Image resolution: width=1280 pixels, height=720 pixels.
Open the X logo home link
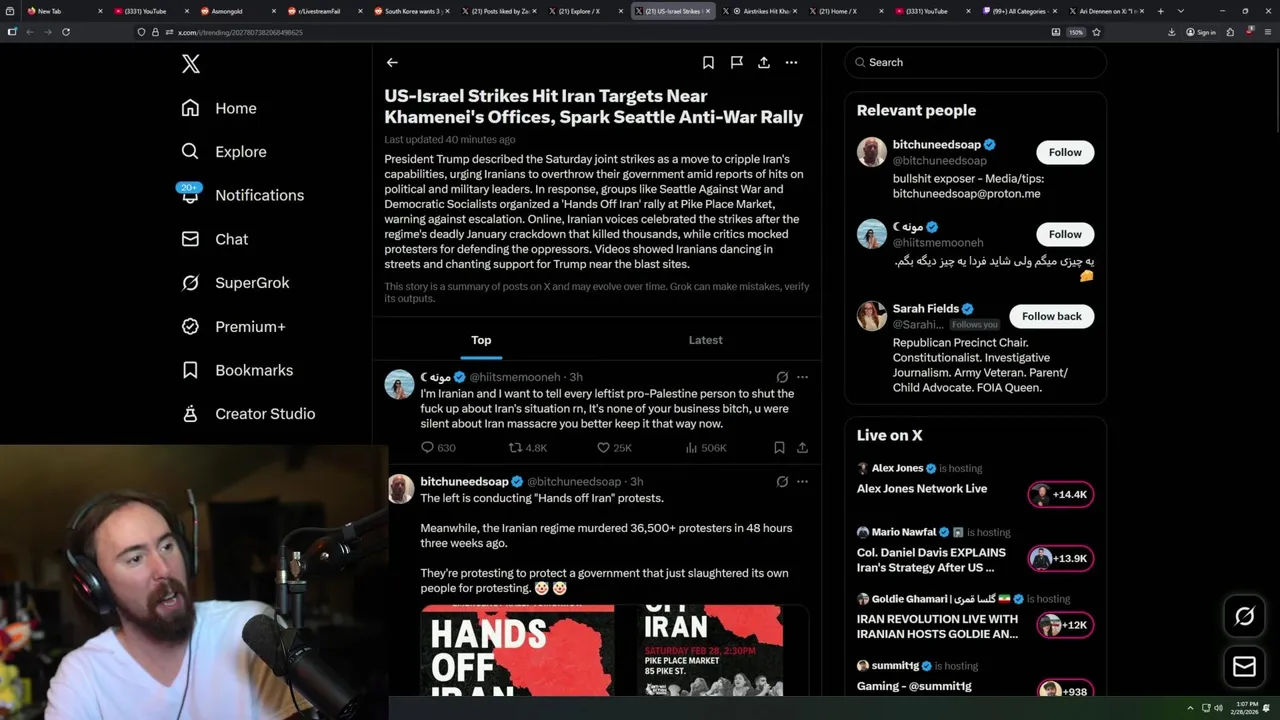click(191, 64)
